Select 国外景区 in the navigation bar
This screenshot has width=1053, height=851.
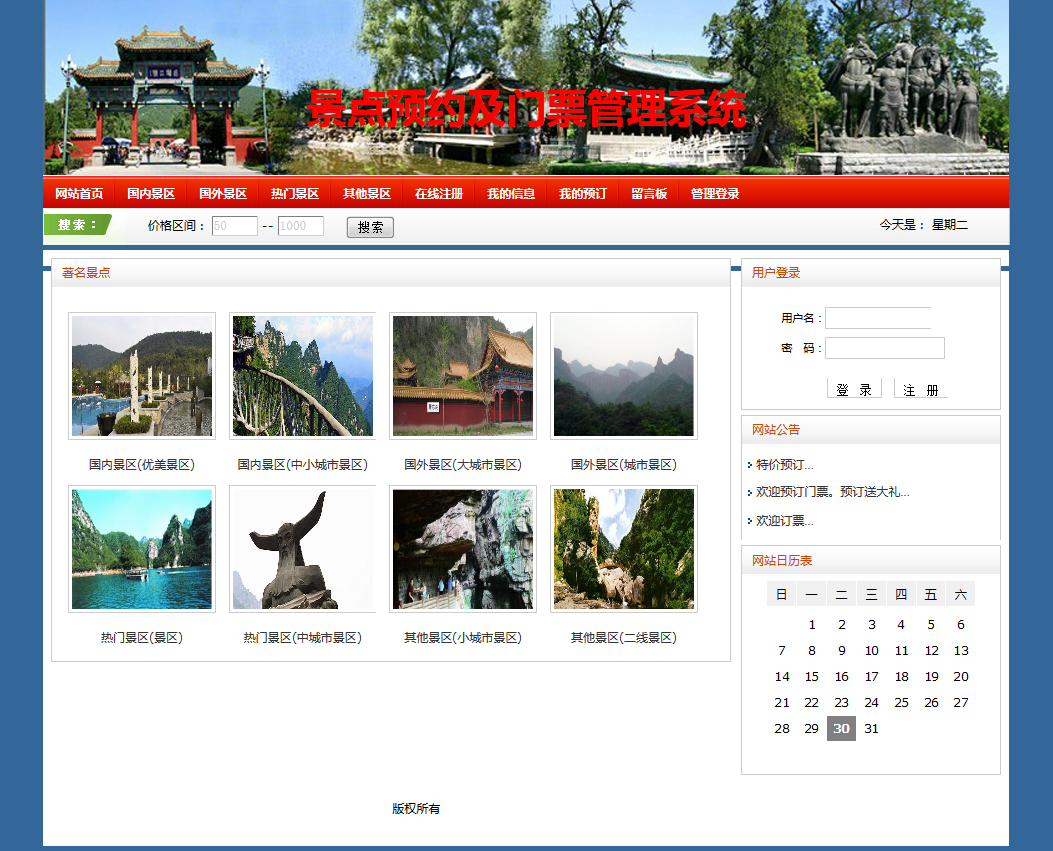tap(223, 193)
